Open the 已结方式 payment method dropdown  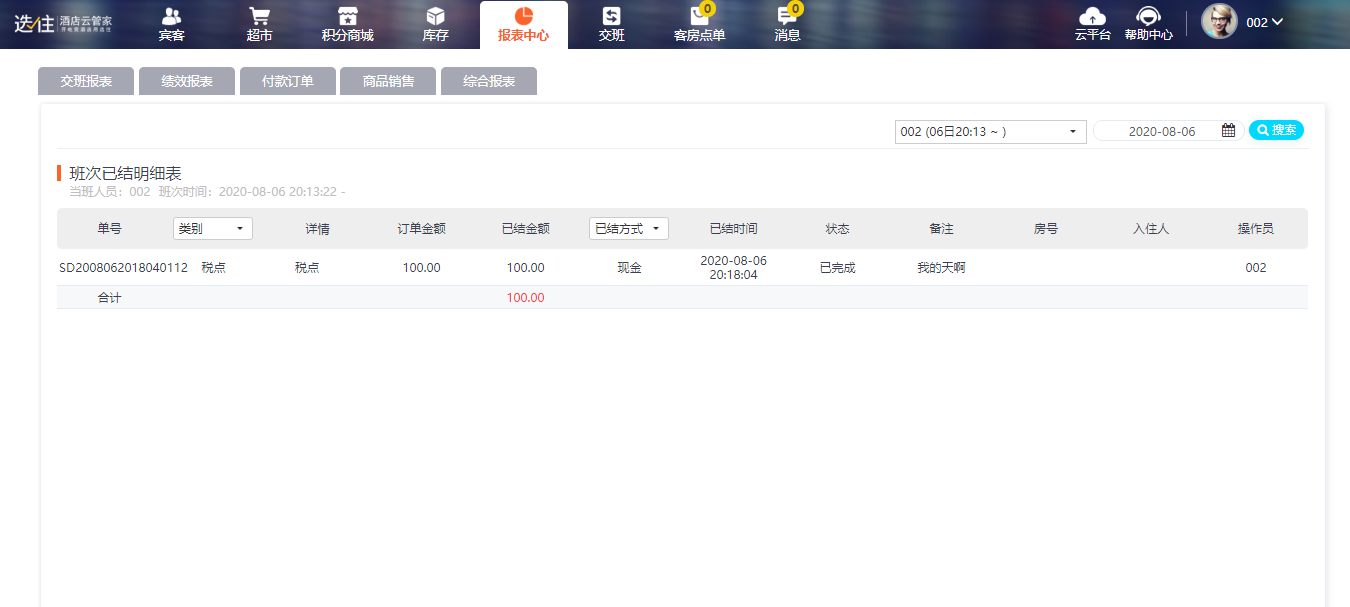point(629,228)
